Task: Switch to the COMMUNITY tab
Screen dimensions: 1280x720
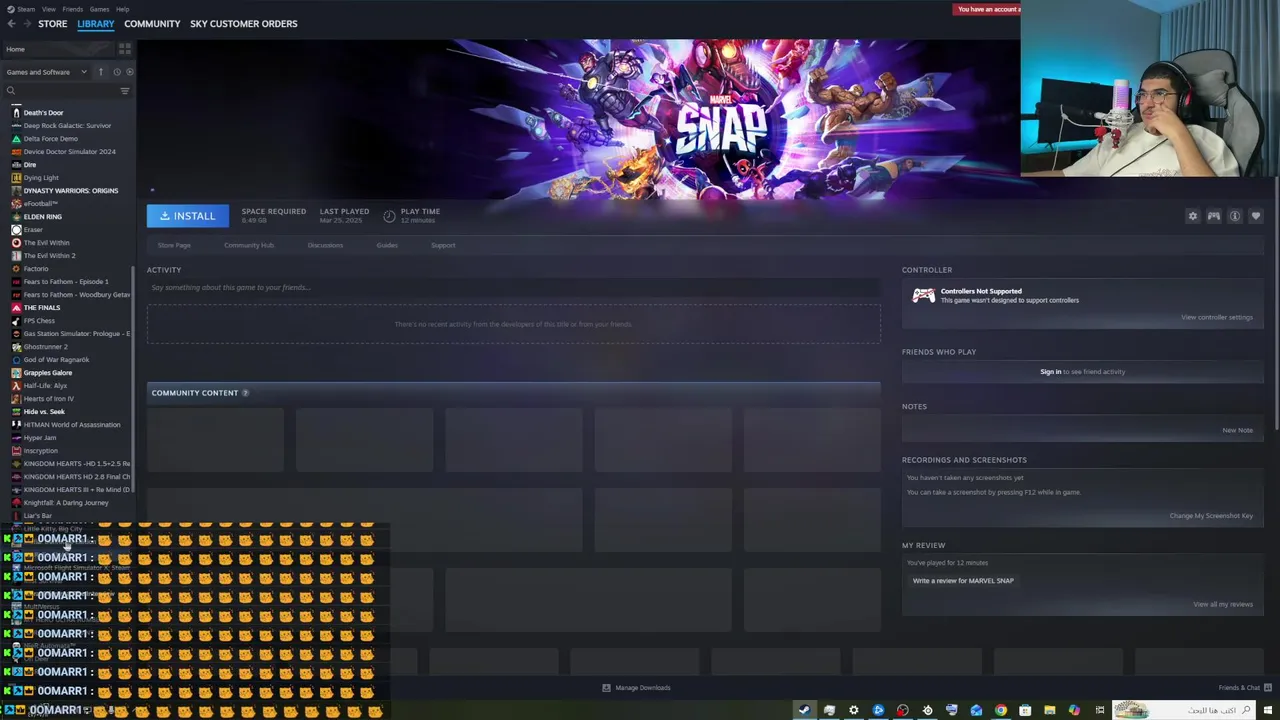Action: (x=152, y=24)
